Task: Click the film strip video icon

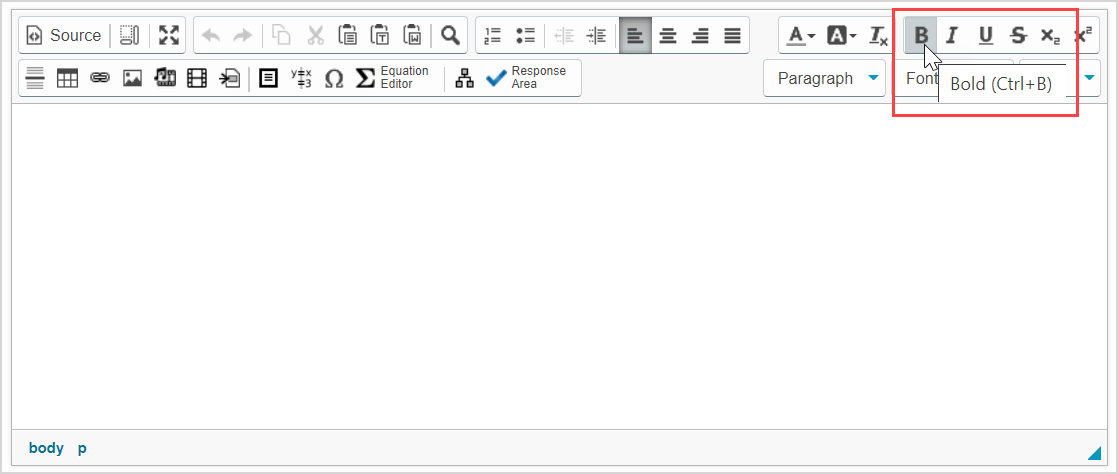Action: click(x=197, y=79)
